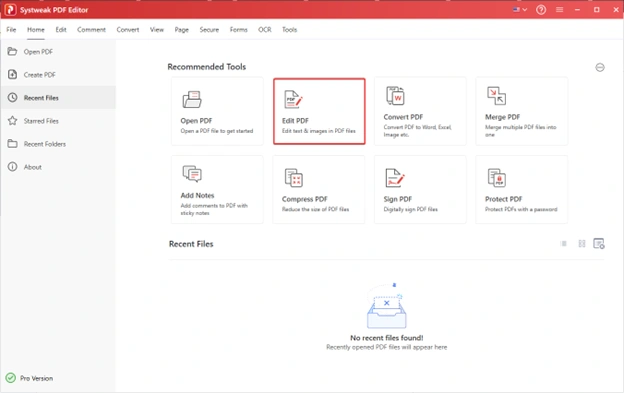Open the language flag dropdown

click(520, 10)
